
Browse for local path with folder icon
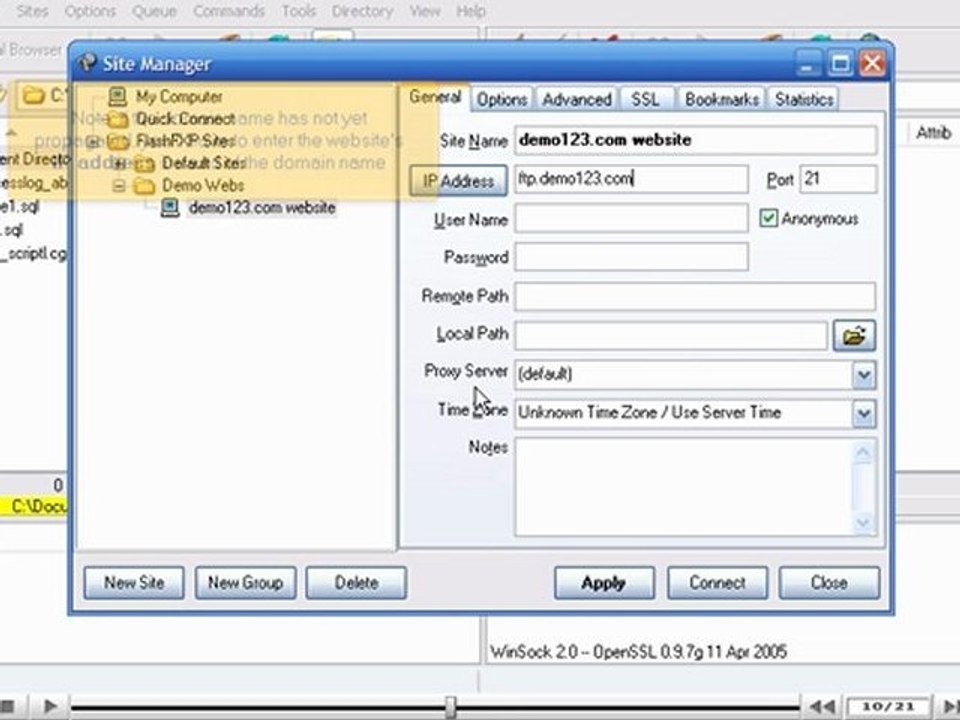854,336
